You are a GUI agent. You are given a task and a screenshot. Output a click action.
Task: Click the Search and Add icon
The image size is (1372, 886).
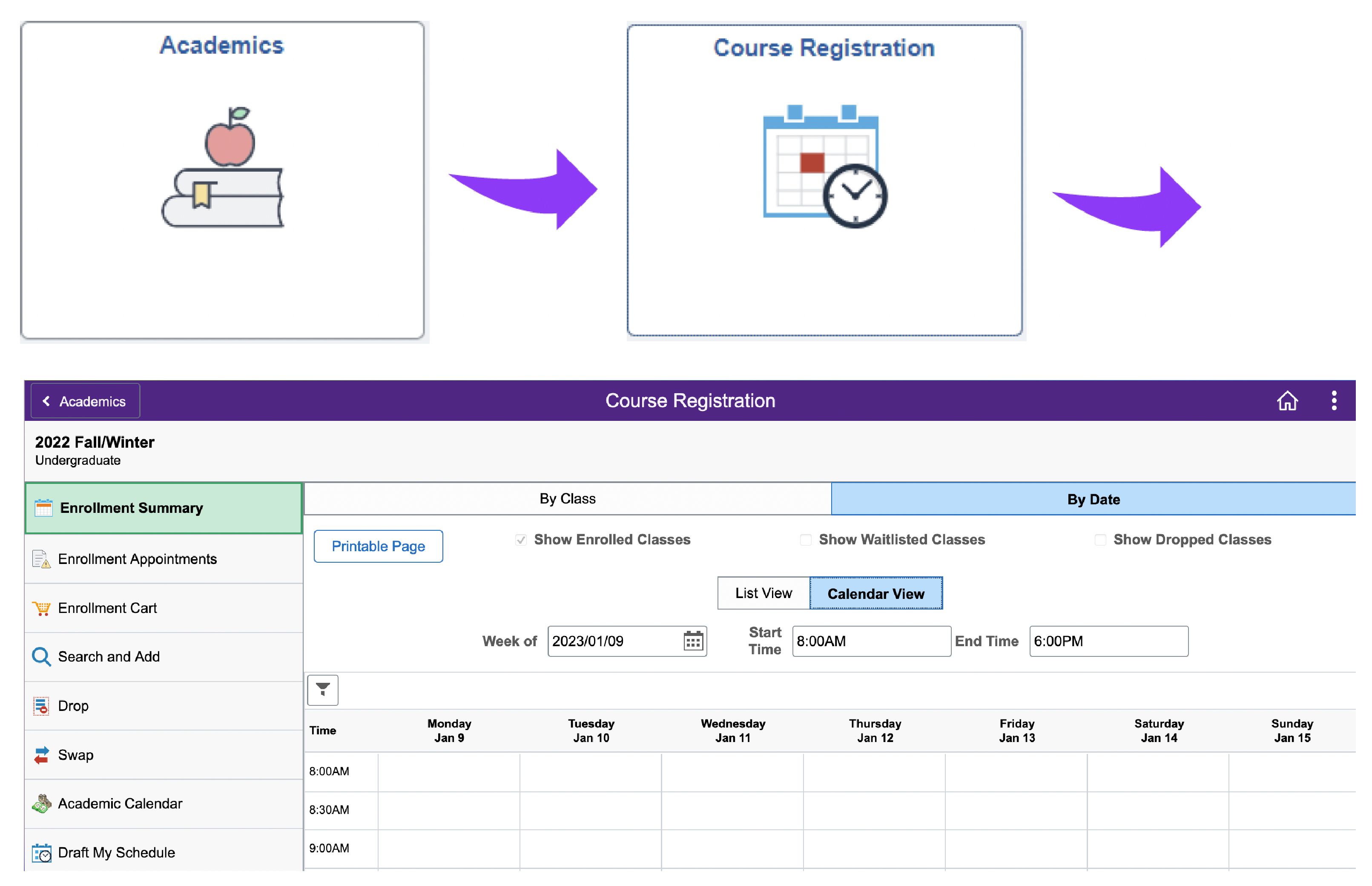click(x=40, y=656)
